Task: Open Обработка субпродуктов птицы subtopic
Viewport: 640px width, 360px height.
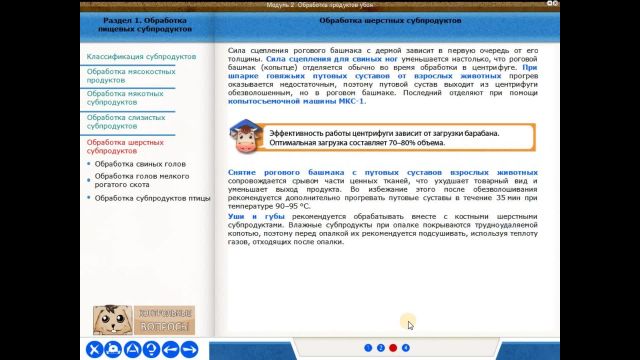Action: point(152,198)
